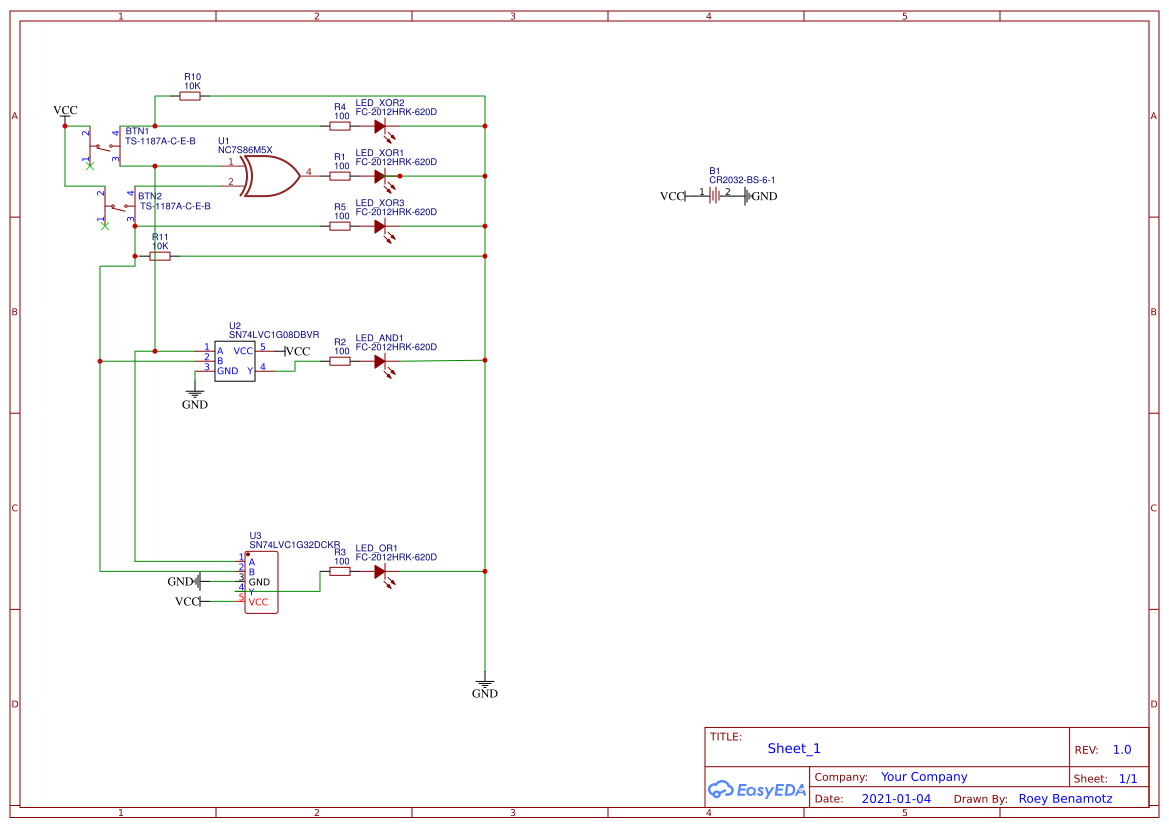Click the CR2032 battery symbol B1
The width and height of the screenshot is (1169, 828).
713,196
